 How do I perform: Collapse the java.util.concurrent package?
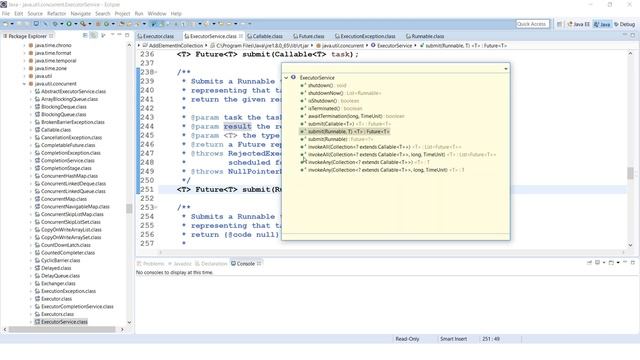[24, 84]
